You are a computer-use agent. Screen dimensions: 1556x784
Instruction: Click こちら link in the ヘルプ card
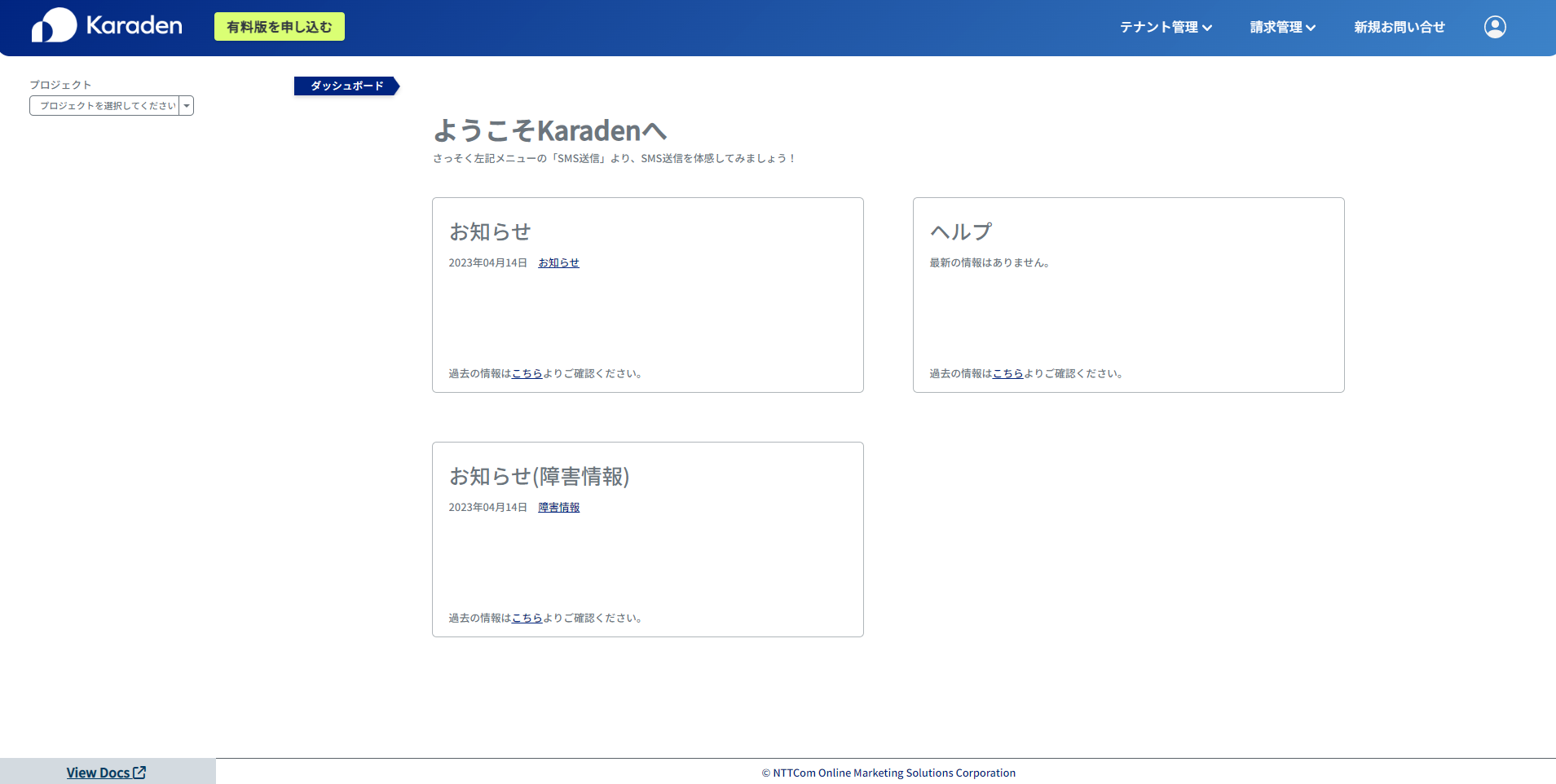click(1007, 373)
